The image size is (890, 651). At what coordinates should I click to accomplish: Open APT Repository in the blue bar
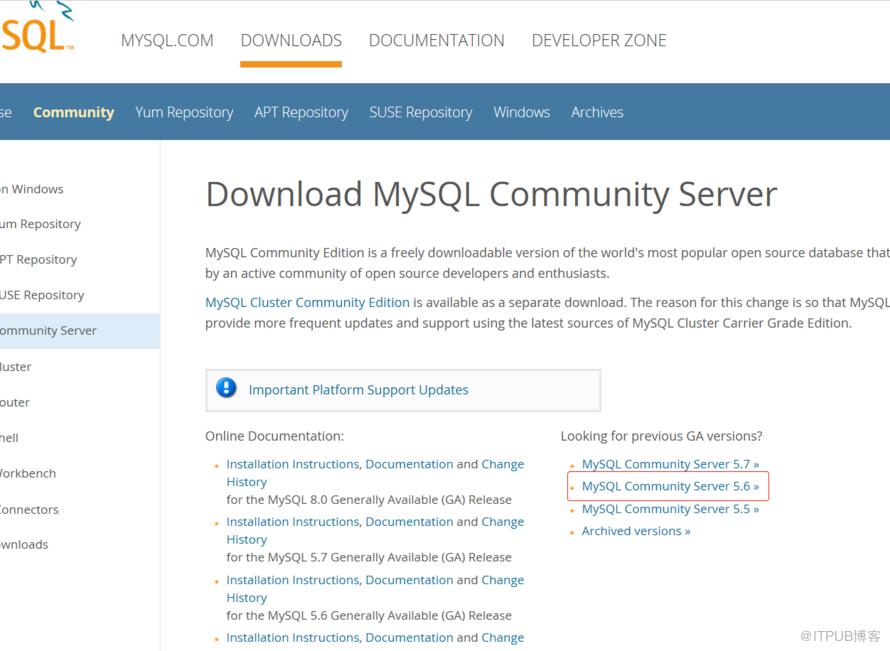301,112
